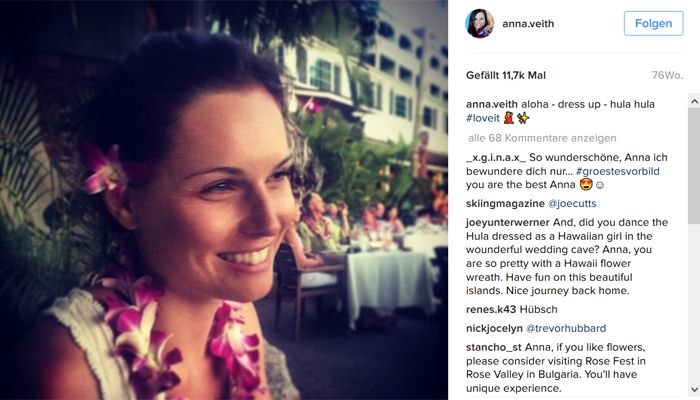Screen dimensions: 700x400
Task: Open the nickjocelyn commenter profile
Action: pos(494,329)
